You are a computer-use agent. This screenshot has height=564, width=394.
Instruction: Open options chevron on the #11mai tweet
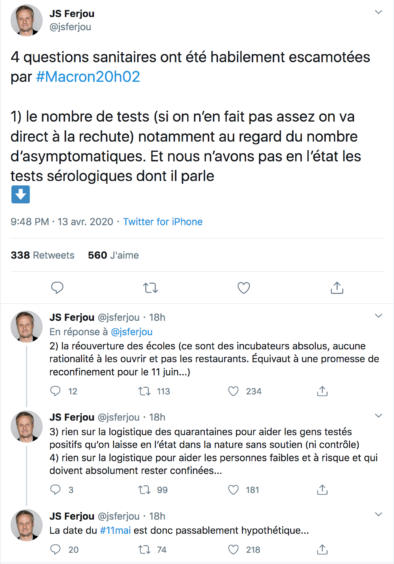click(x=378, y=514)
